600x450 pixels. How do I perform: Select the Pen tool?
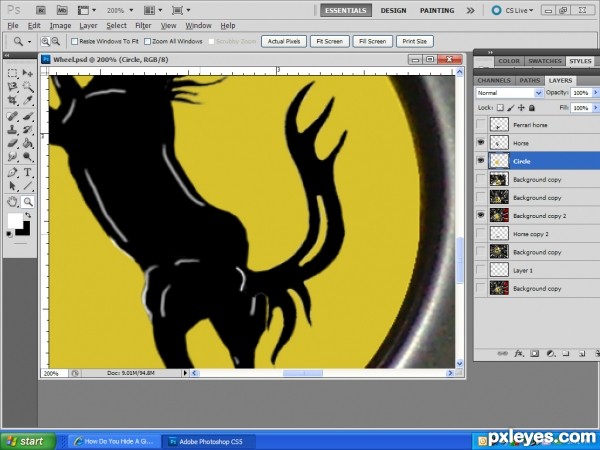pos(13,172)
